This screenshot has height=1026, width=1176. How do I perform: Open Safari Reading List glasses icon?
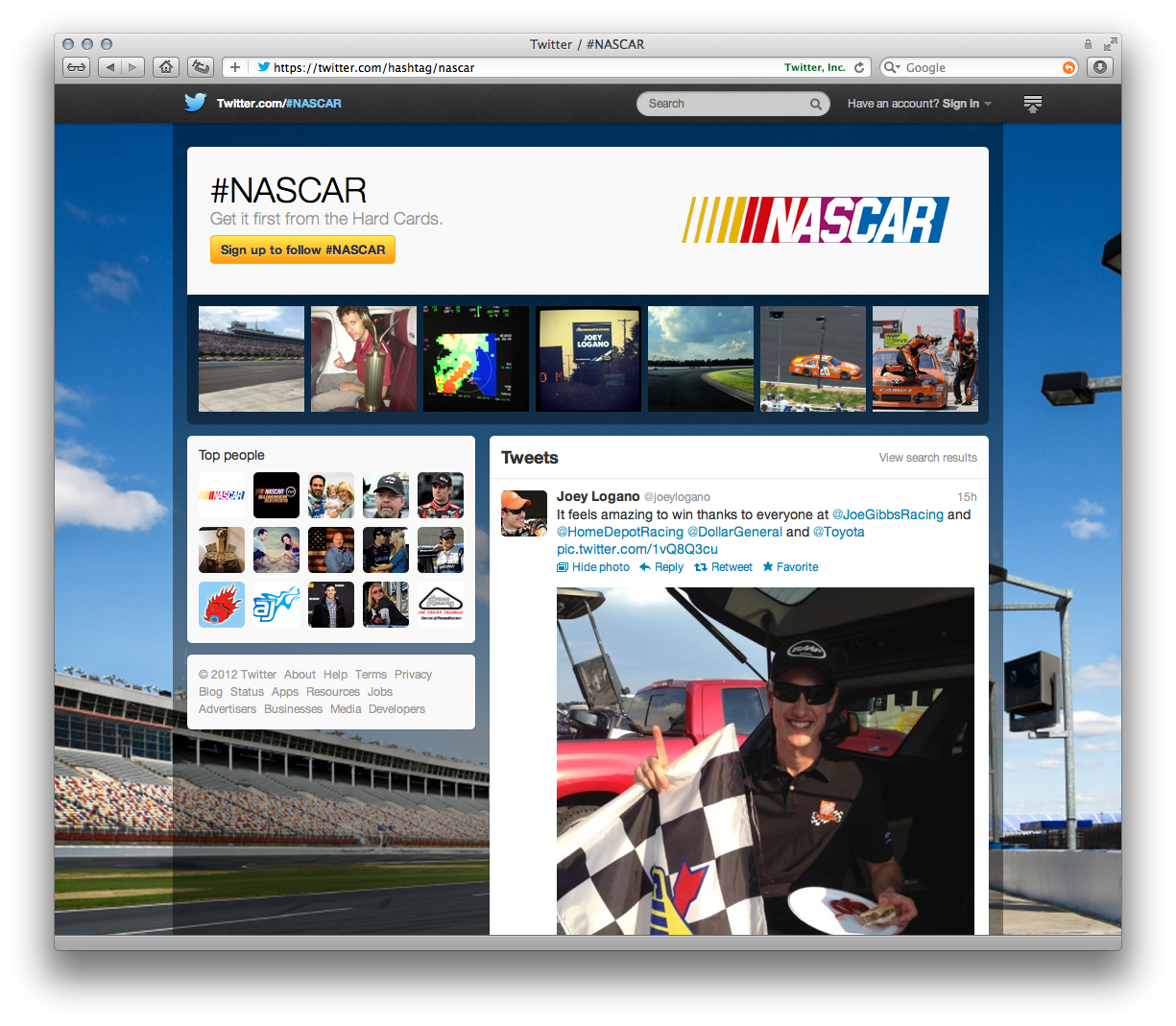coord(77,67)
